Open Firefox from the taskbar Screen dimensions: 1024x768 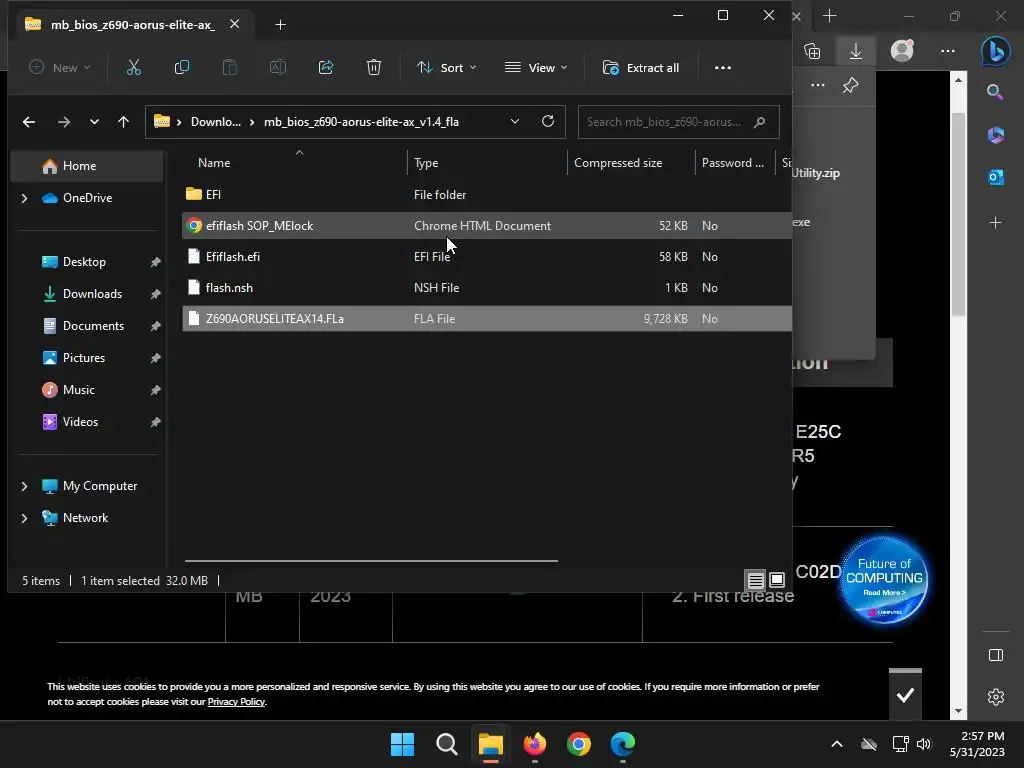coord(535,744)
